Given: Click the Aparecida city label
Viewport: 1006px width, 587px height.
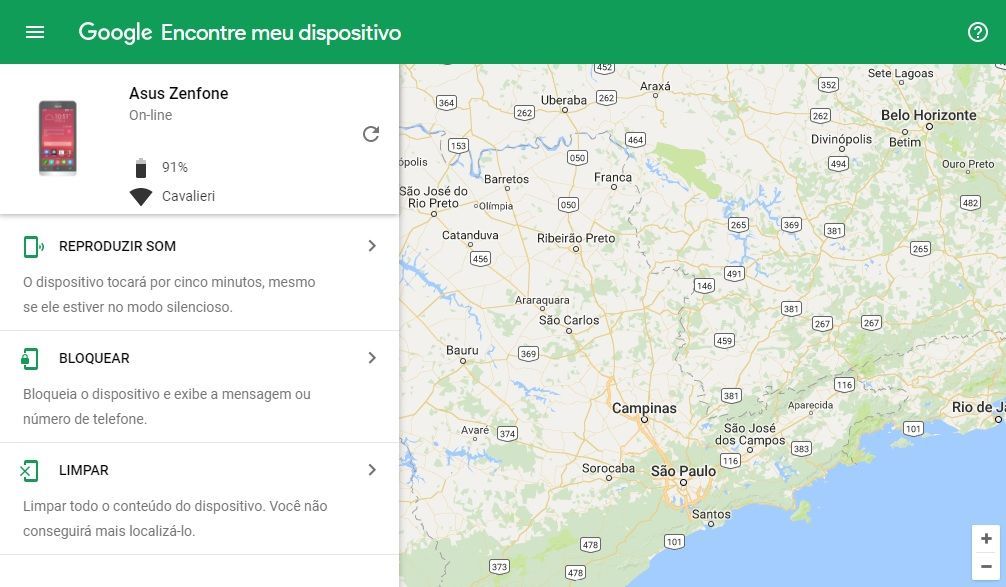Looking at the screenshot, I should (x=810, y=405).
